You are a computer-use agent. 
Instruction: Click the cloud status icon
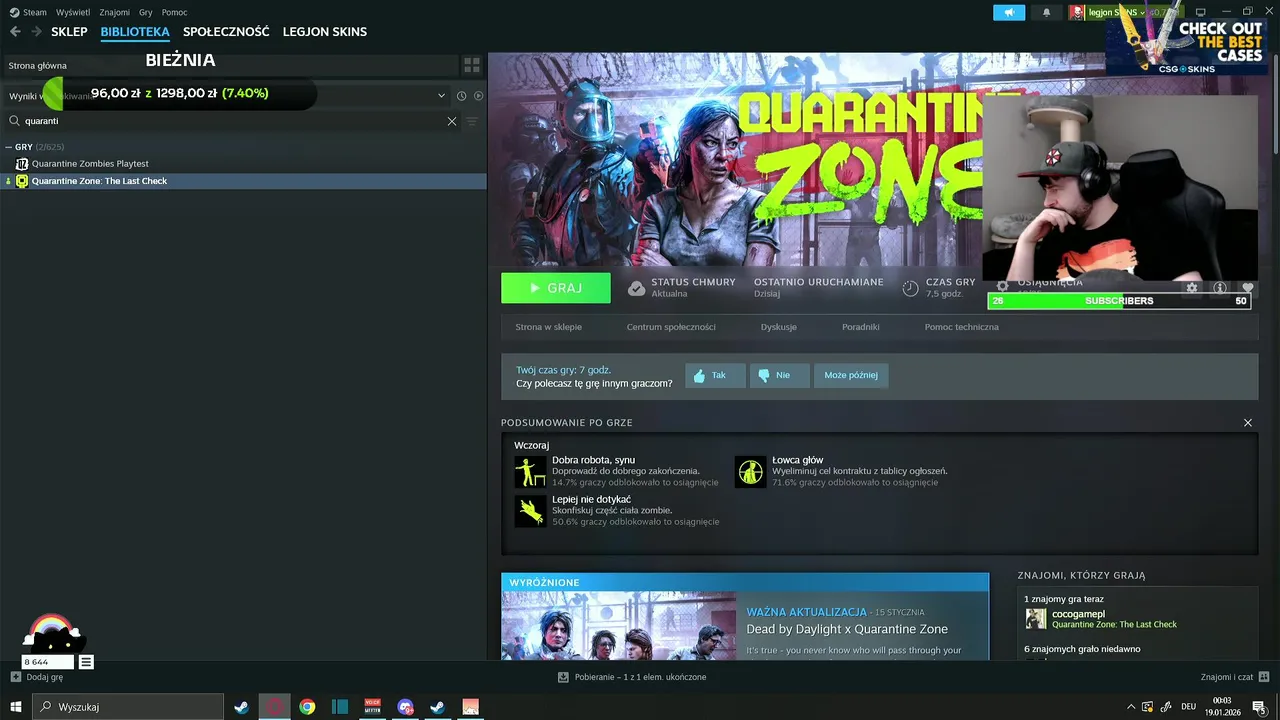(636, 288)
